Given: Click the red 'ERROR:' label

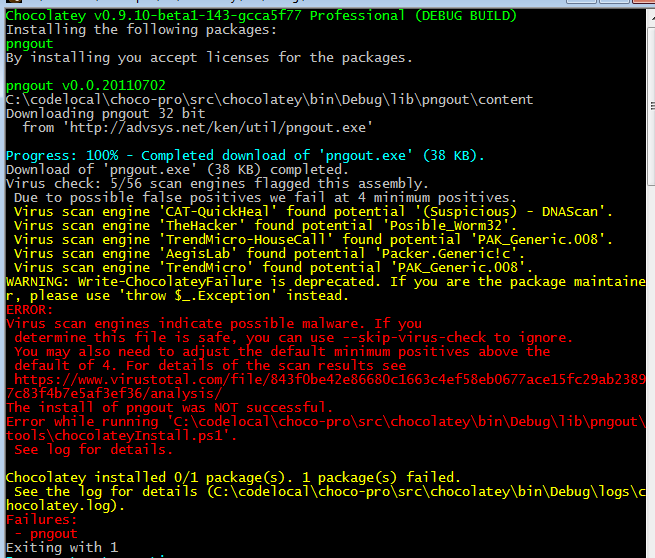Looking at the screenshot, I should point(30,310).
